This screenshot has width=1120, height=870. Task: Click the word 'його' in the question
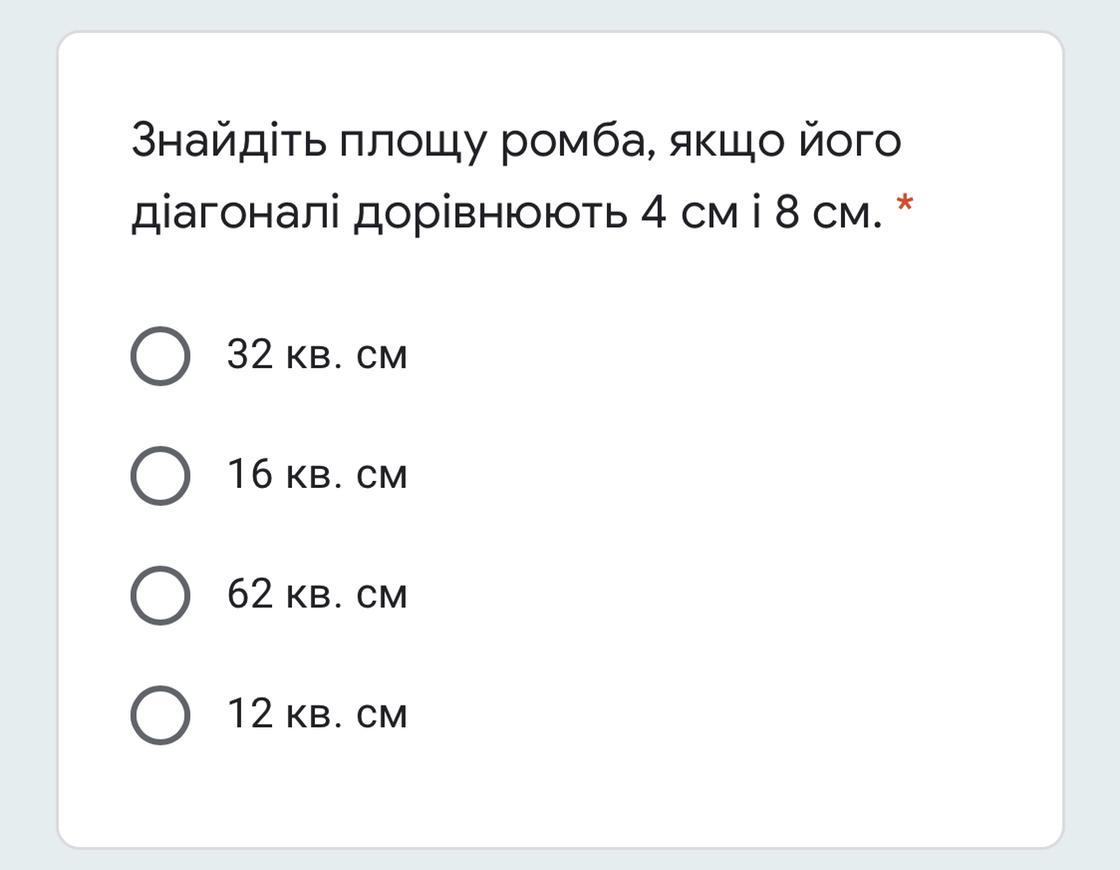click(850, 141)
